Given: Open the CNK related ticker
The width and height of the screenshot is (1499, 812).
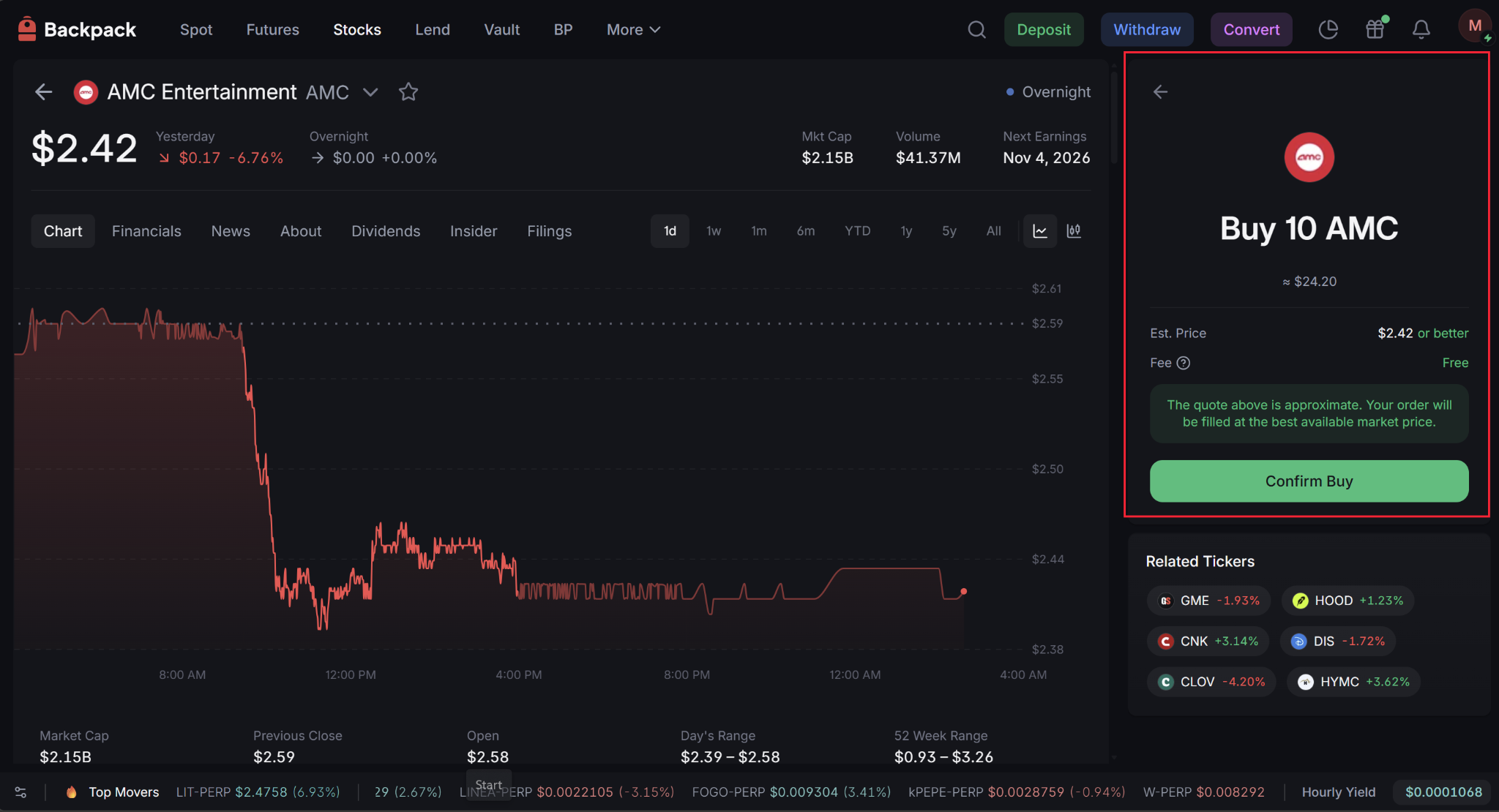Looking at the screenshot, I should [x=1208, y=641].
